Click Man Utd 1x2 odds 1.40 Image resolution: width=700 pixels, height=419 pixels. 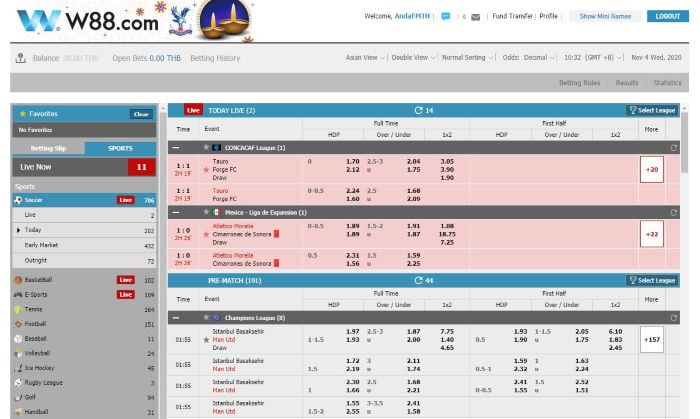(x=447, y=340)
